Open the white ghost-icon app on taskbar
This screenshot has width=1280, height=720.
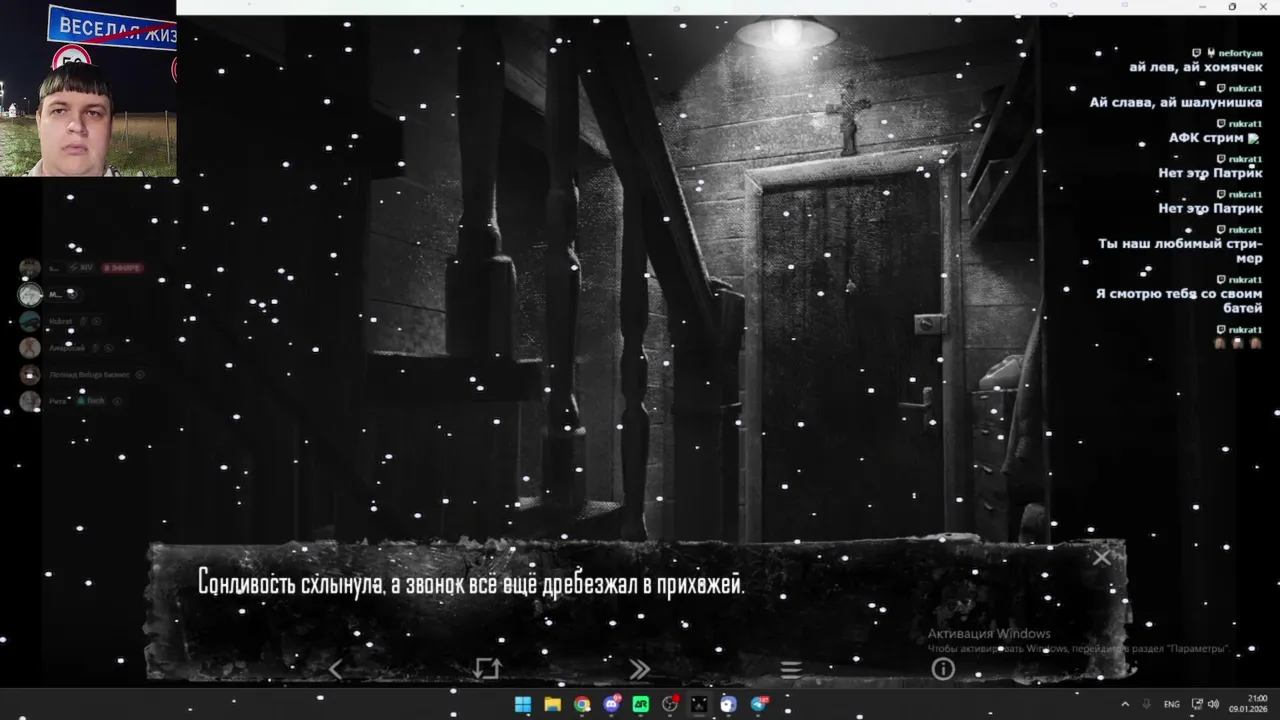(728, 704)
